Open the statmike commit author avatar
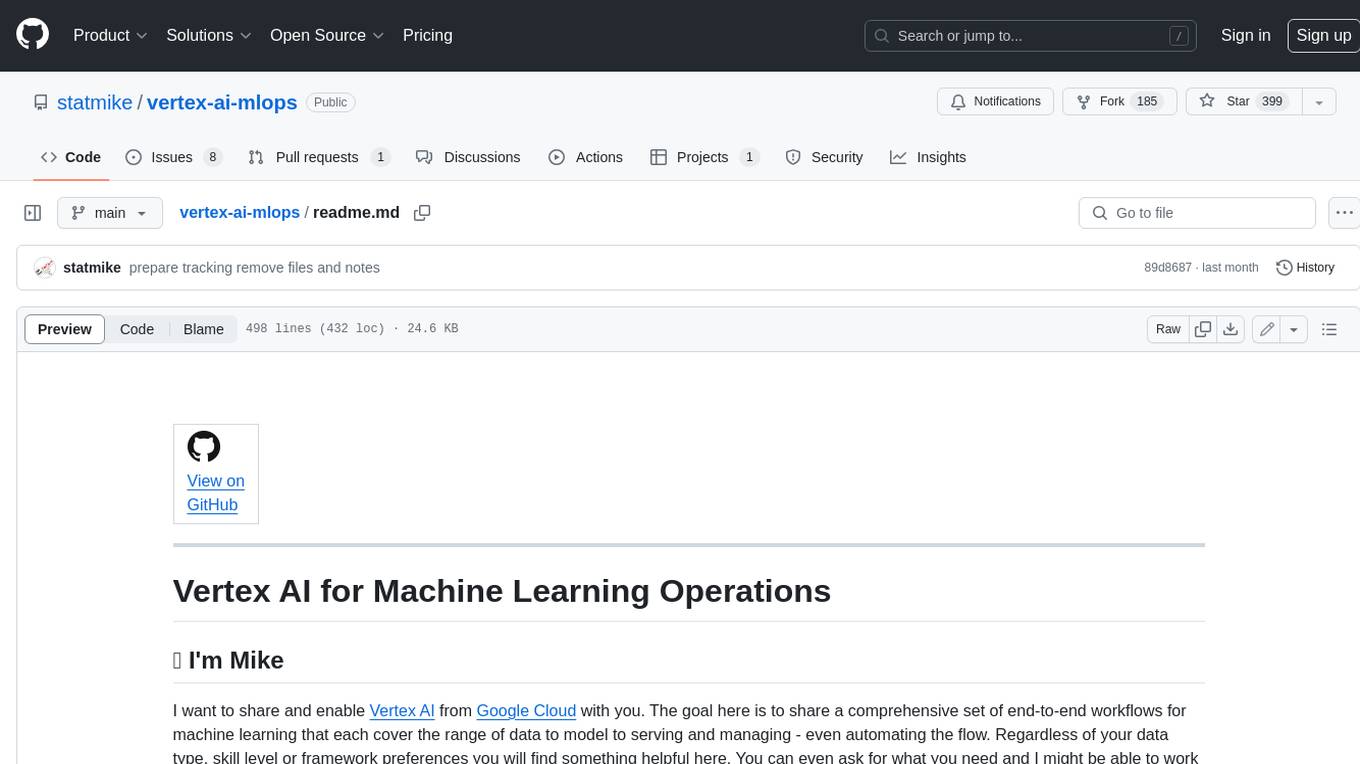 [44, 267]
